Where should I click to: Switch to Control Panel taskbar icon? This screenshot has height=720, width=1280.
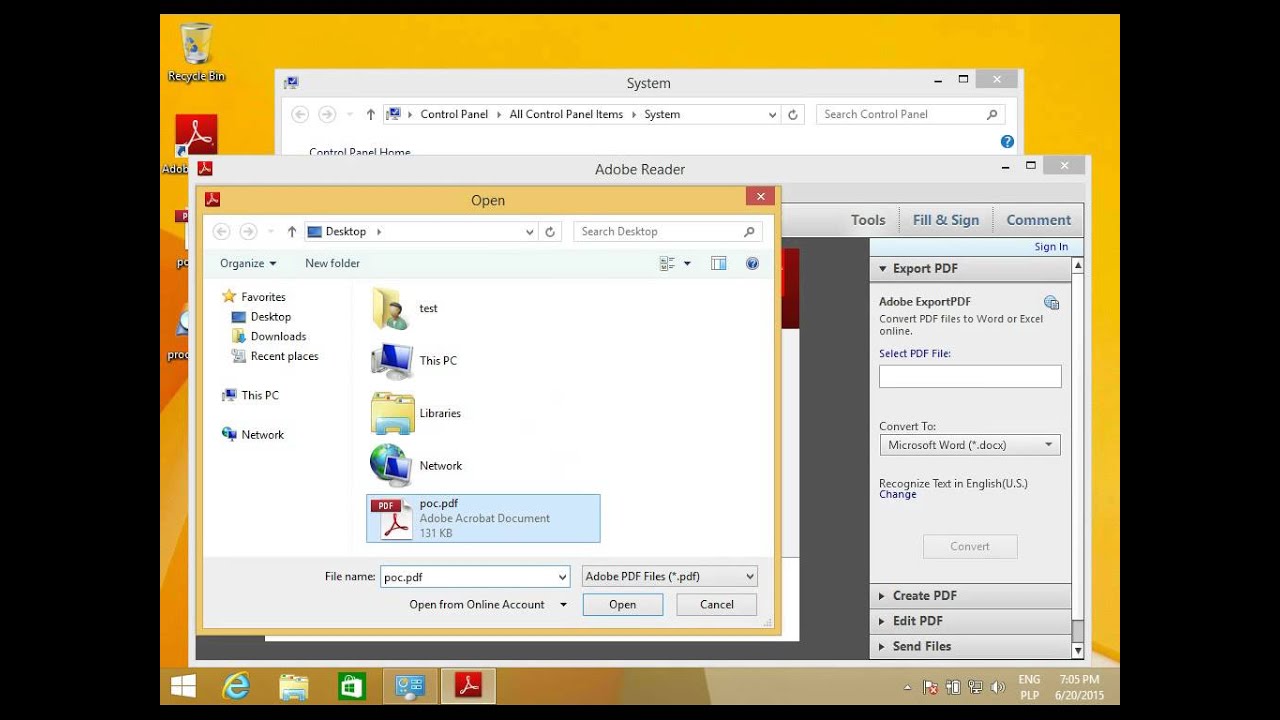410,686
